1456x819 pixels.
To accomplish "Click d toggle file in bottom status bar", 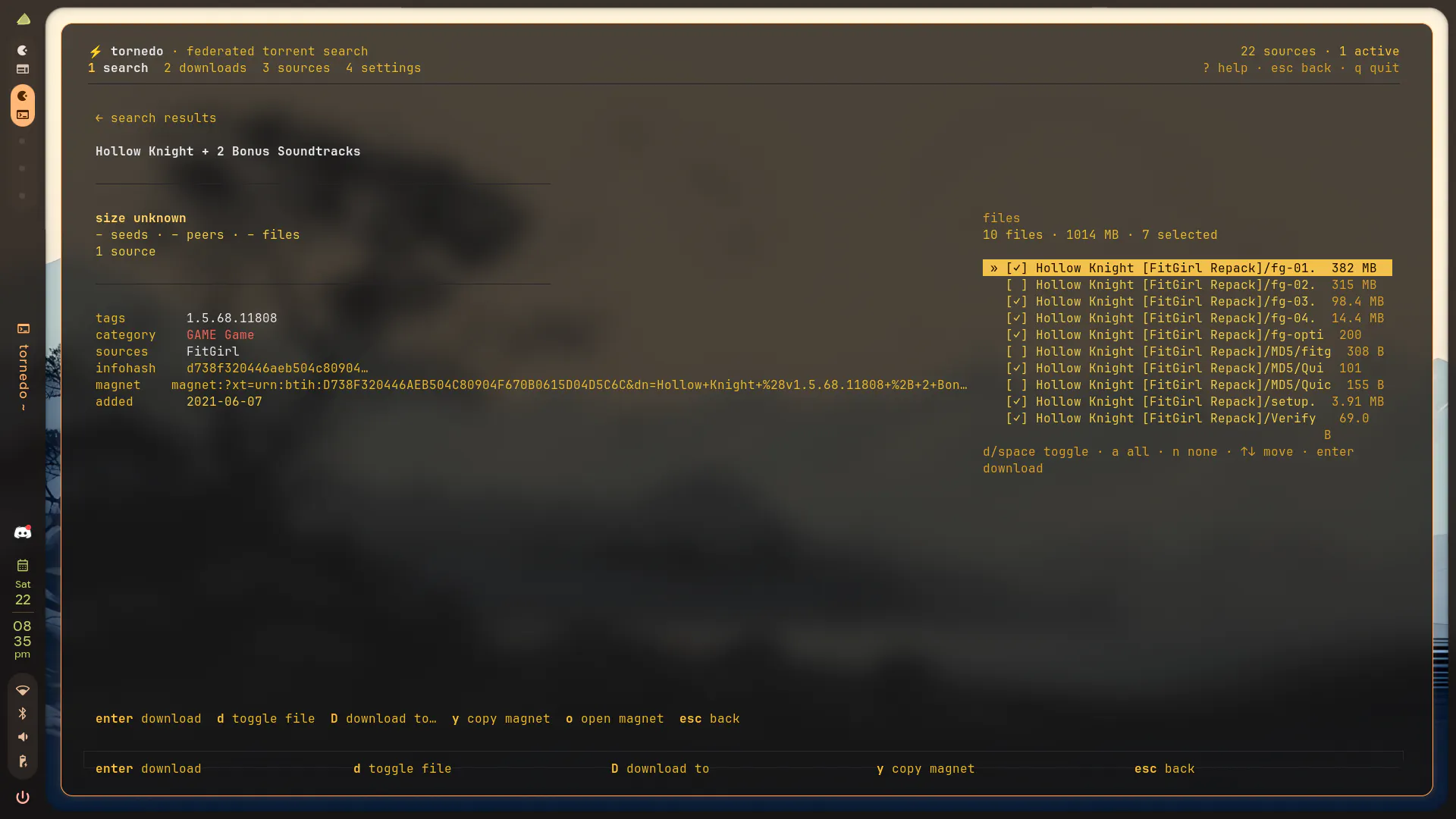I will point(403,769).
